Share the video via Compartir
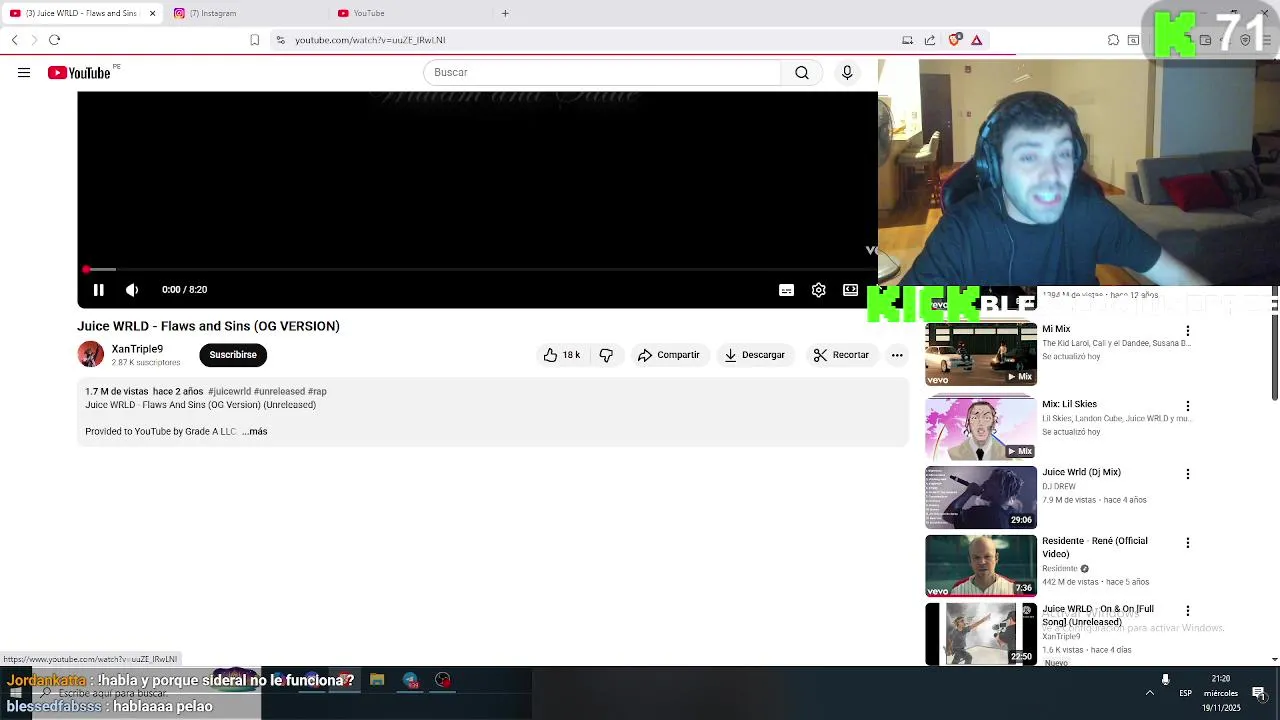 pyautogui.click(x=668, y=355)
